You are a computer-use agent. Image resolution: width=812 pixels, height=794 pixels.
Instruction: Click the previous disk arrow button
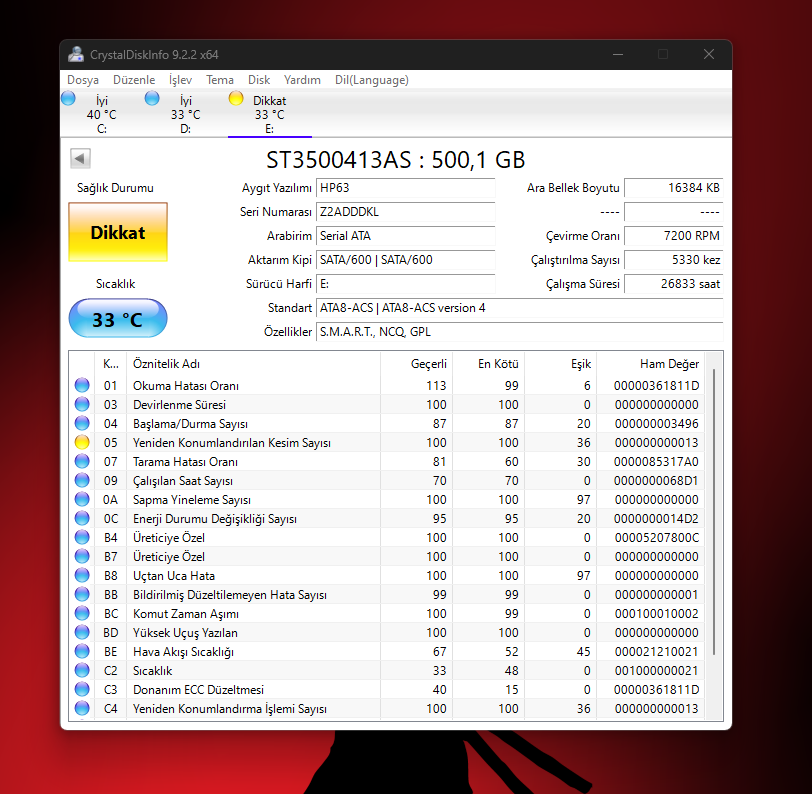(x=80, y=158)
